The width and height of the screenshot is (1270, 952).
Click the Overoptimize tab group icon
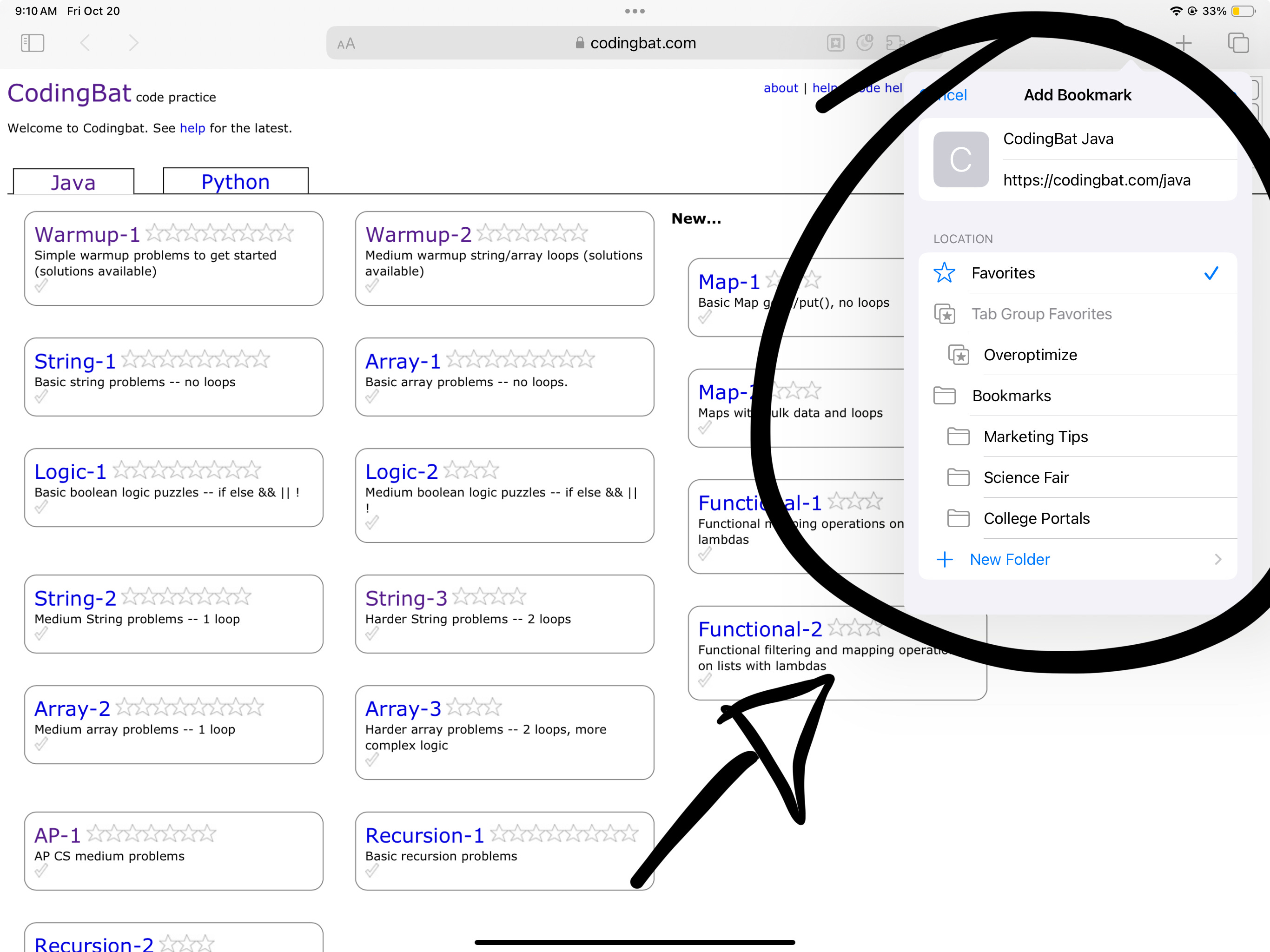coord(958,355)
